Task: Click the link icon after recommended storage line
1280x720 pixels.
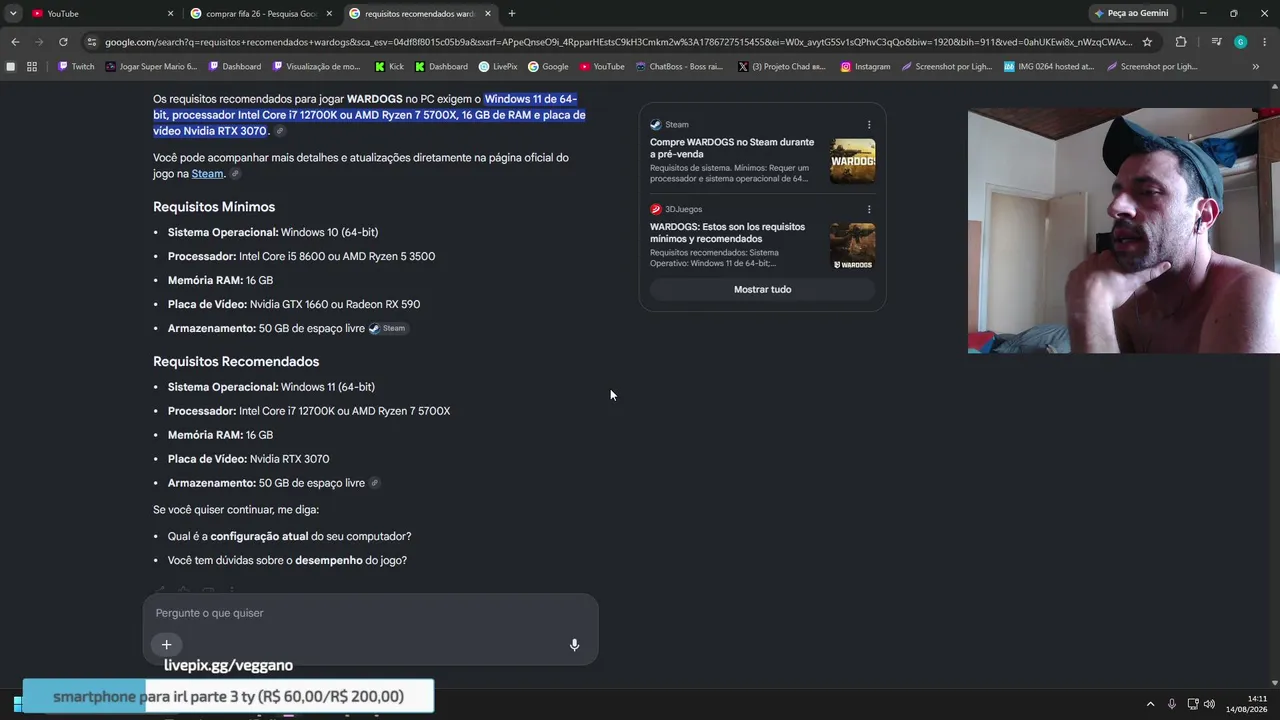Action: 374,483
